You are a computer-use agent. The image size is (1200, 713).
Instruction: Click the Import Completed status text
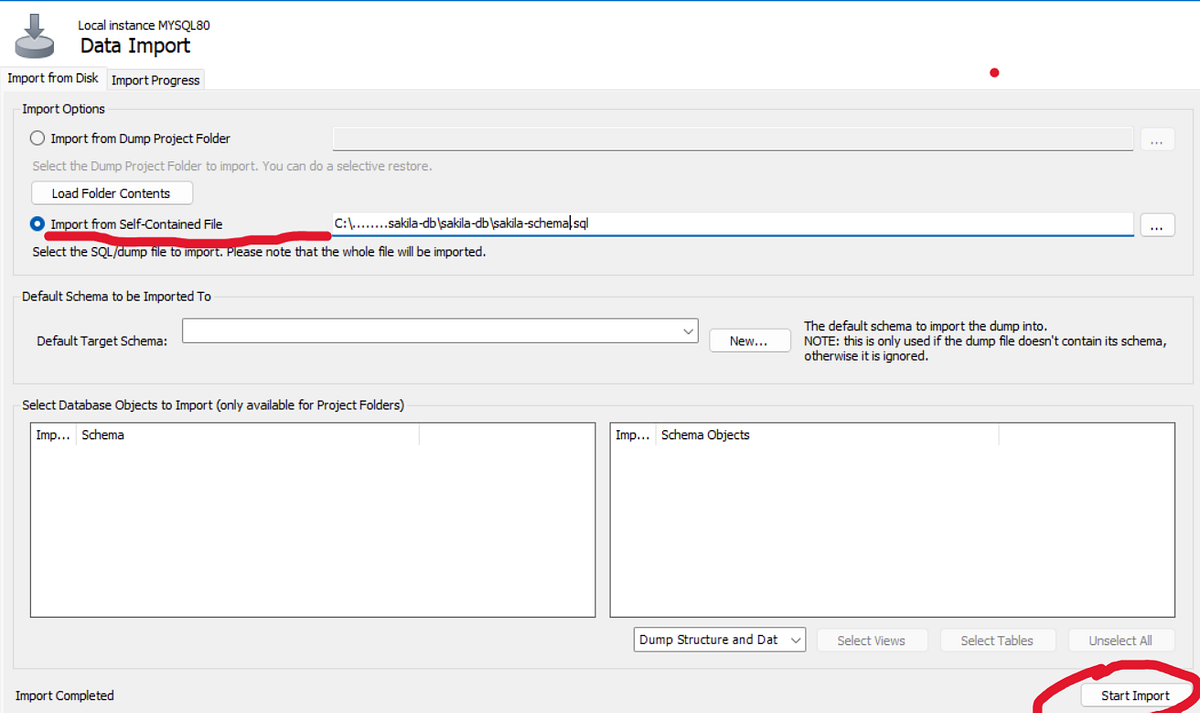(x=65, y=695)
